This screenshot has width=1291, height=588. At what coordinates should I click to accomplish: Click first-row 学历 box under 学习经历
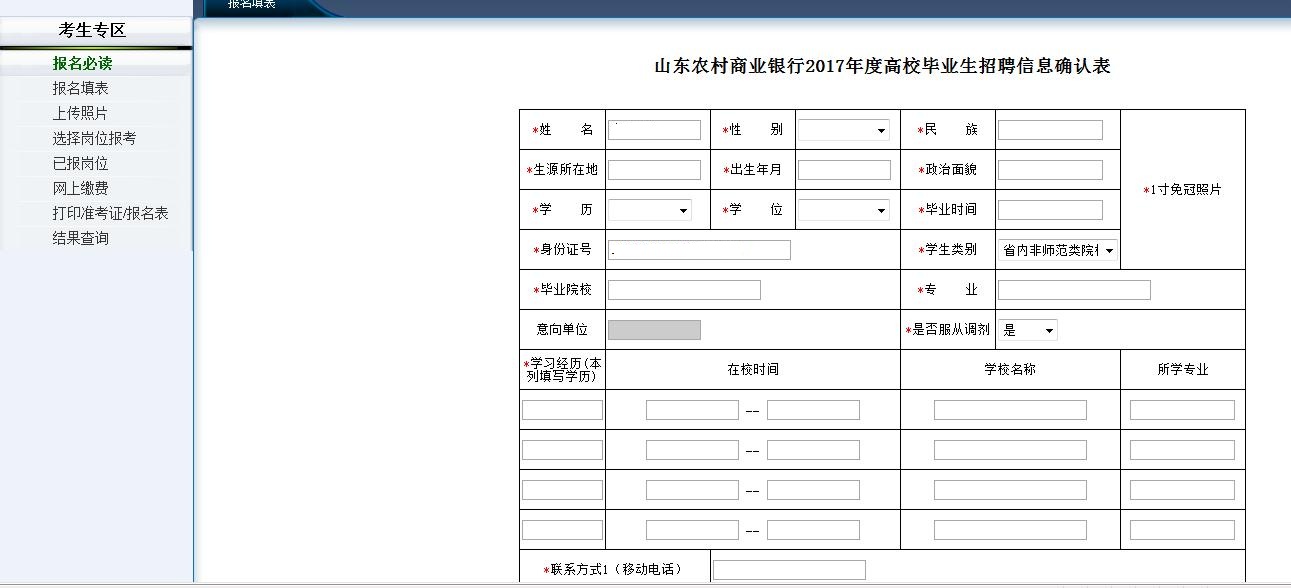click(562, 410)
